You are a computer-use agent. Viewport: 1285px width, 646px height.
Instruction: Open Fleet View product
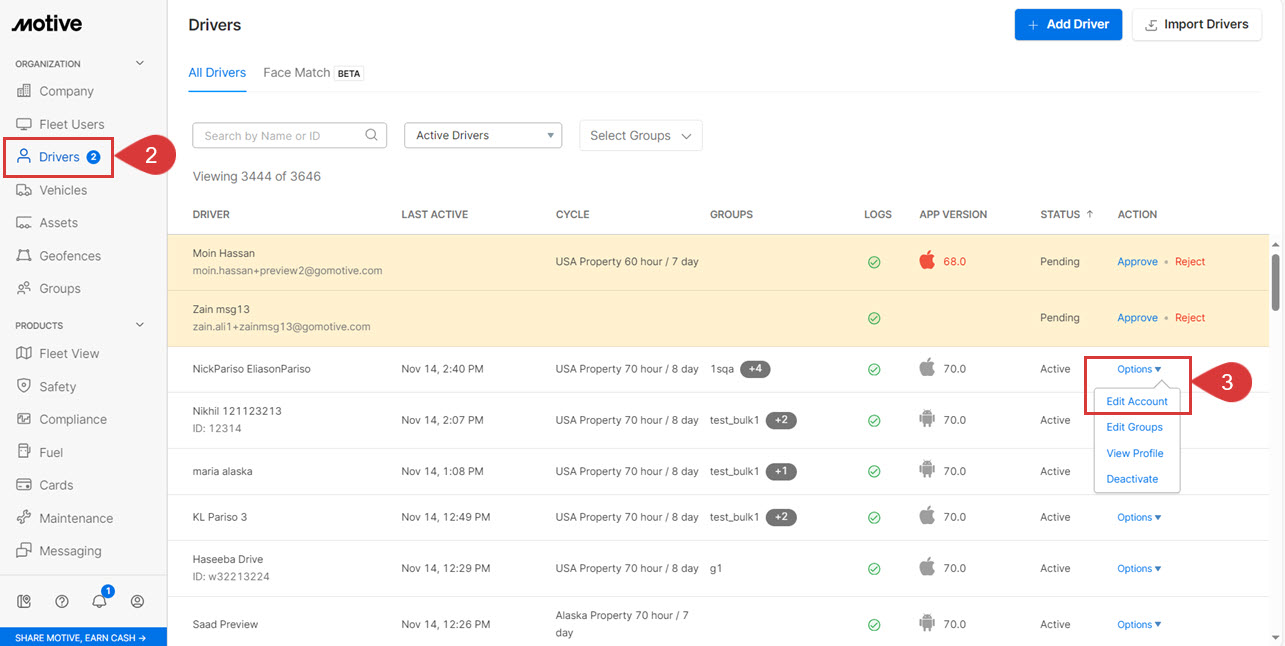(x=58, y=353)
